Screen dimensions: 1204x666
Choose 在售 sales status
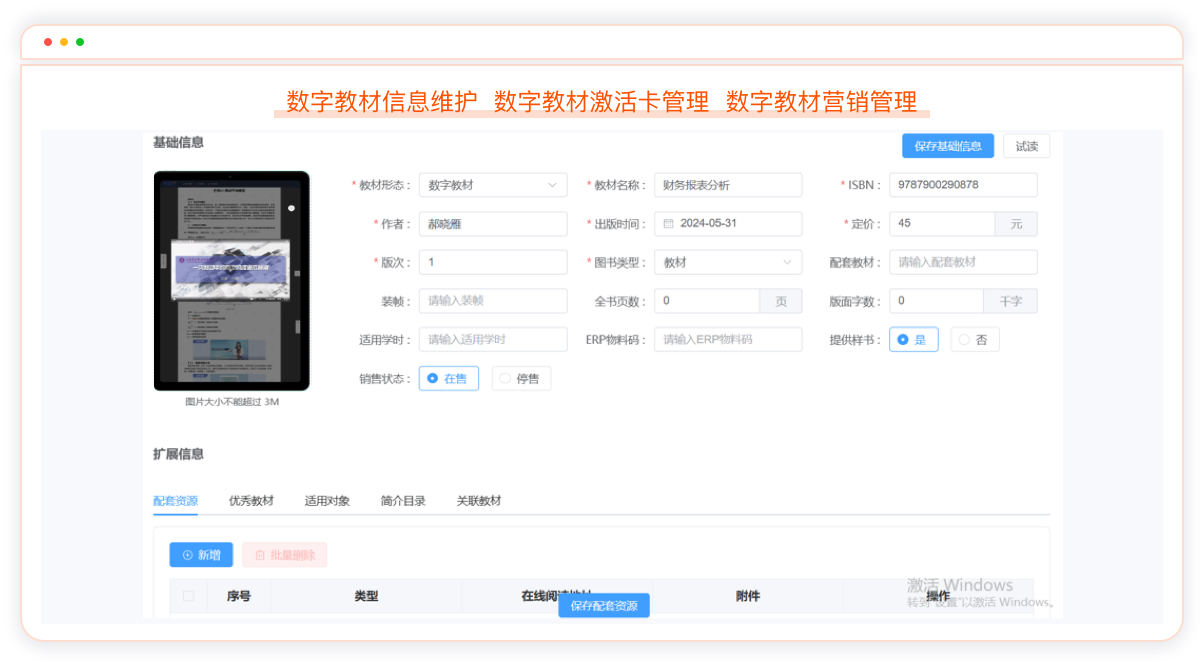click(x=448, y=378)
